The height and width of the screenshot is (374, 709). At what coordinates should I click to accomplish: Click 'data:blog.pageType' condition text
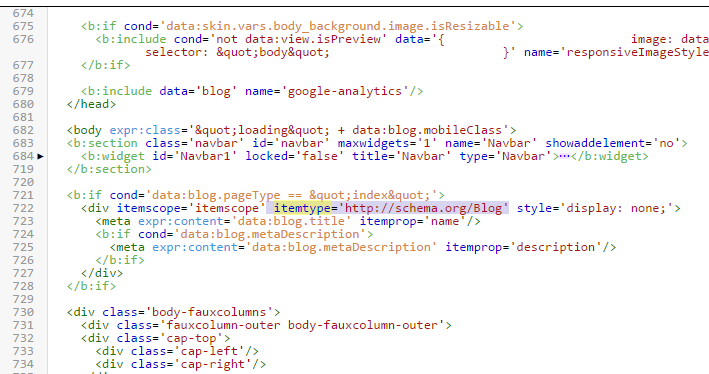pos(216,195)
